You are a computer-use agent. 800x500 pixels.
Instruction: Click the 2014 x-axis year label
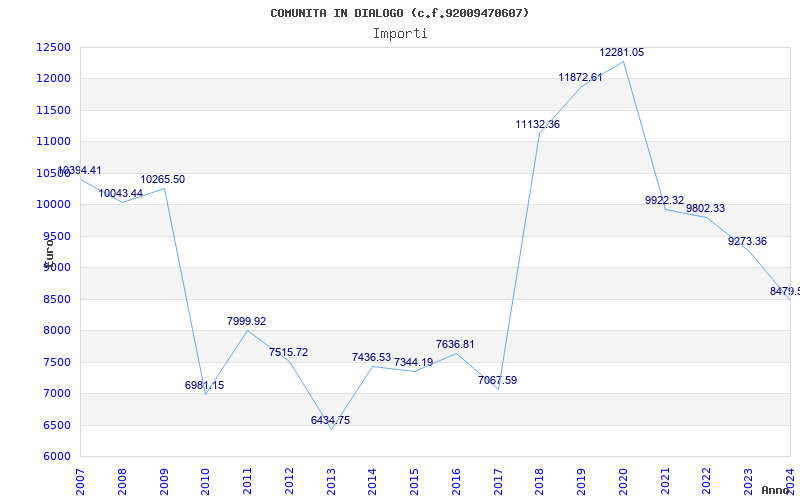click(372, 482)
